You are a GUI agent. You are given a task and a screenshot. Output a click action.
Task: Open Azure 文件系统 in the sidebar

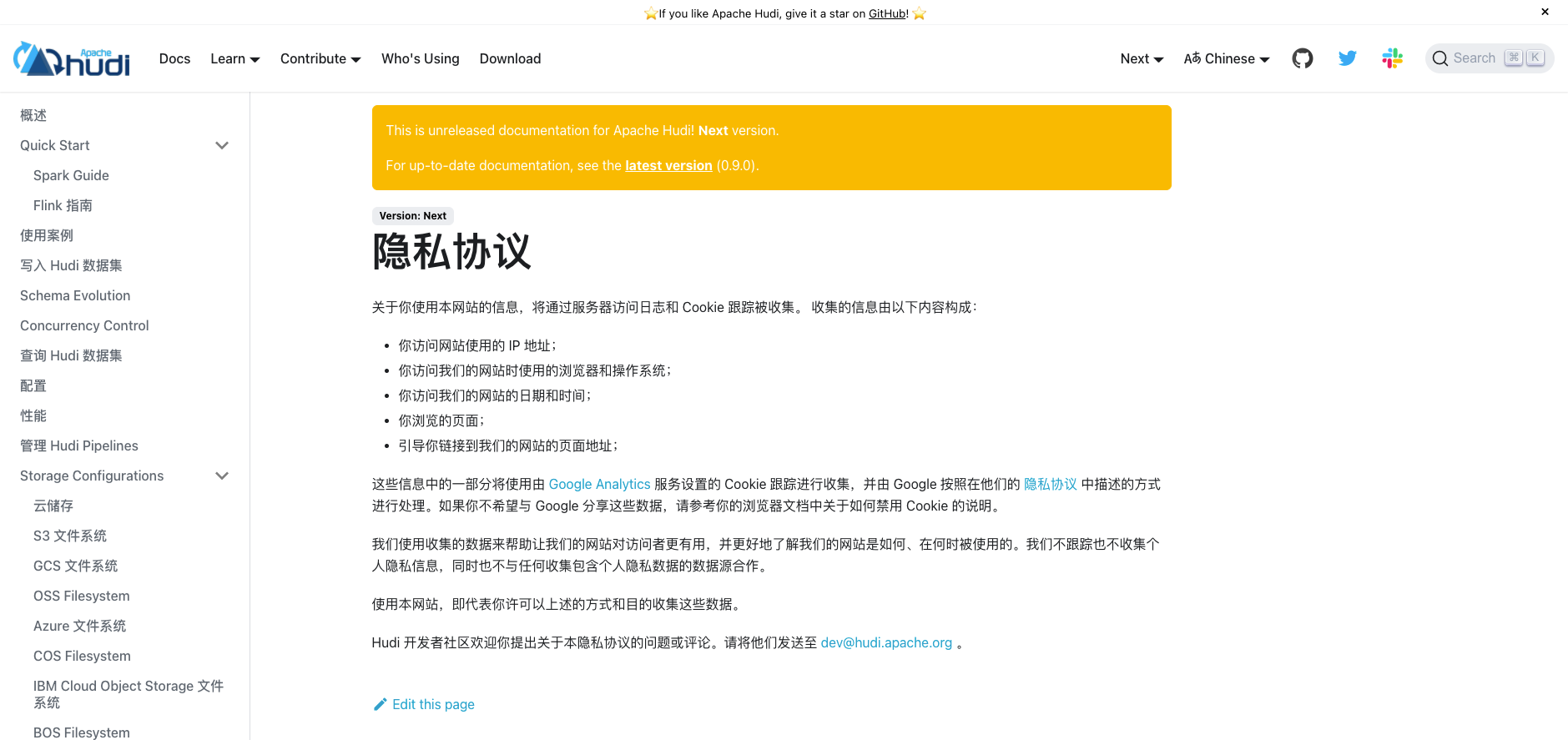79,626
